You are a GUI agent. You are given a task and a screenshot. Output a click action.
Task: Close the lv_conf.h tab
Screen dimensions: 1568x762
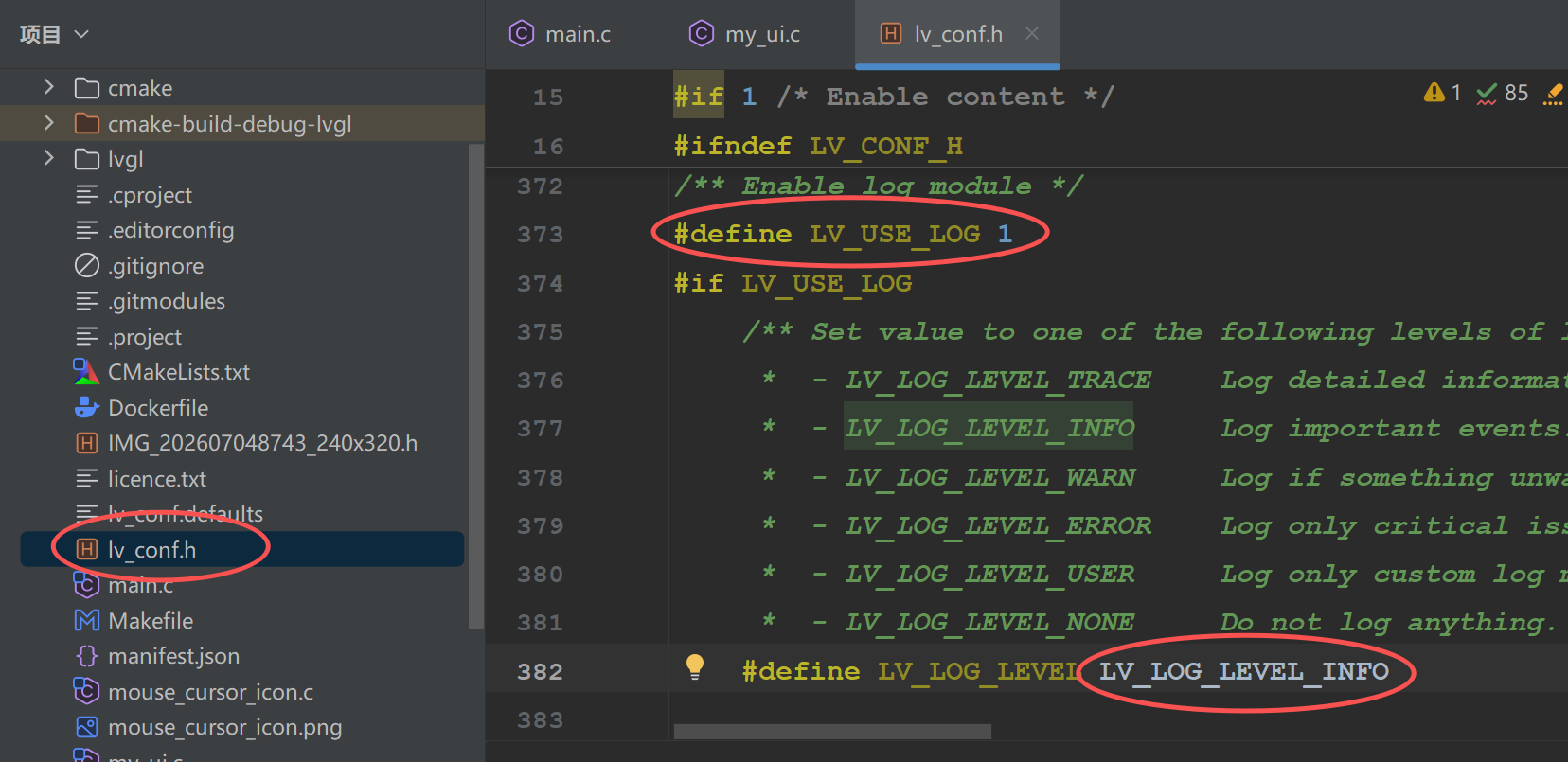[x=1032, y=34]
